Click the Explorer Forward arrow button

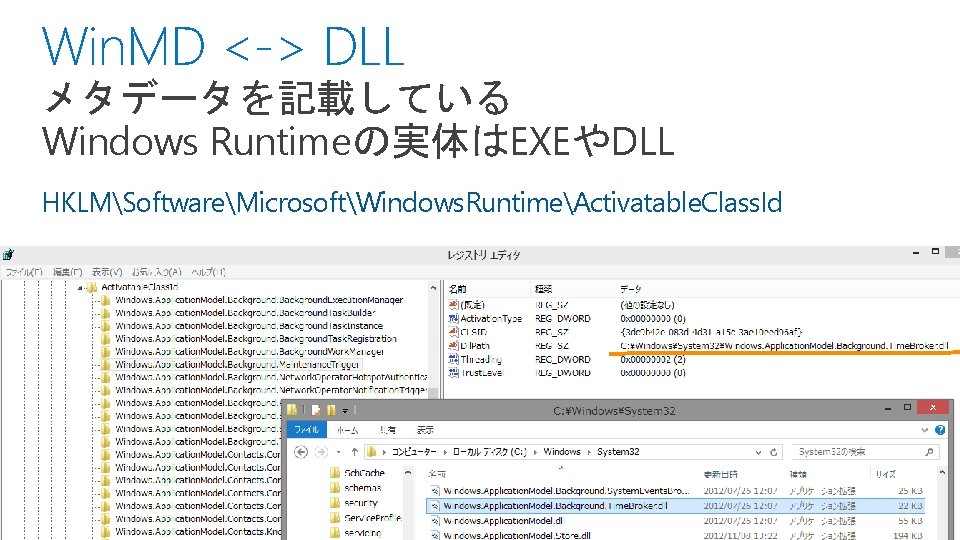point(321,452)
